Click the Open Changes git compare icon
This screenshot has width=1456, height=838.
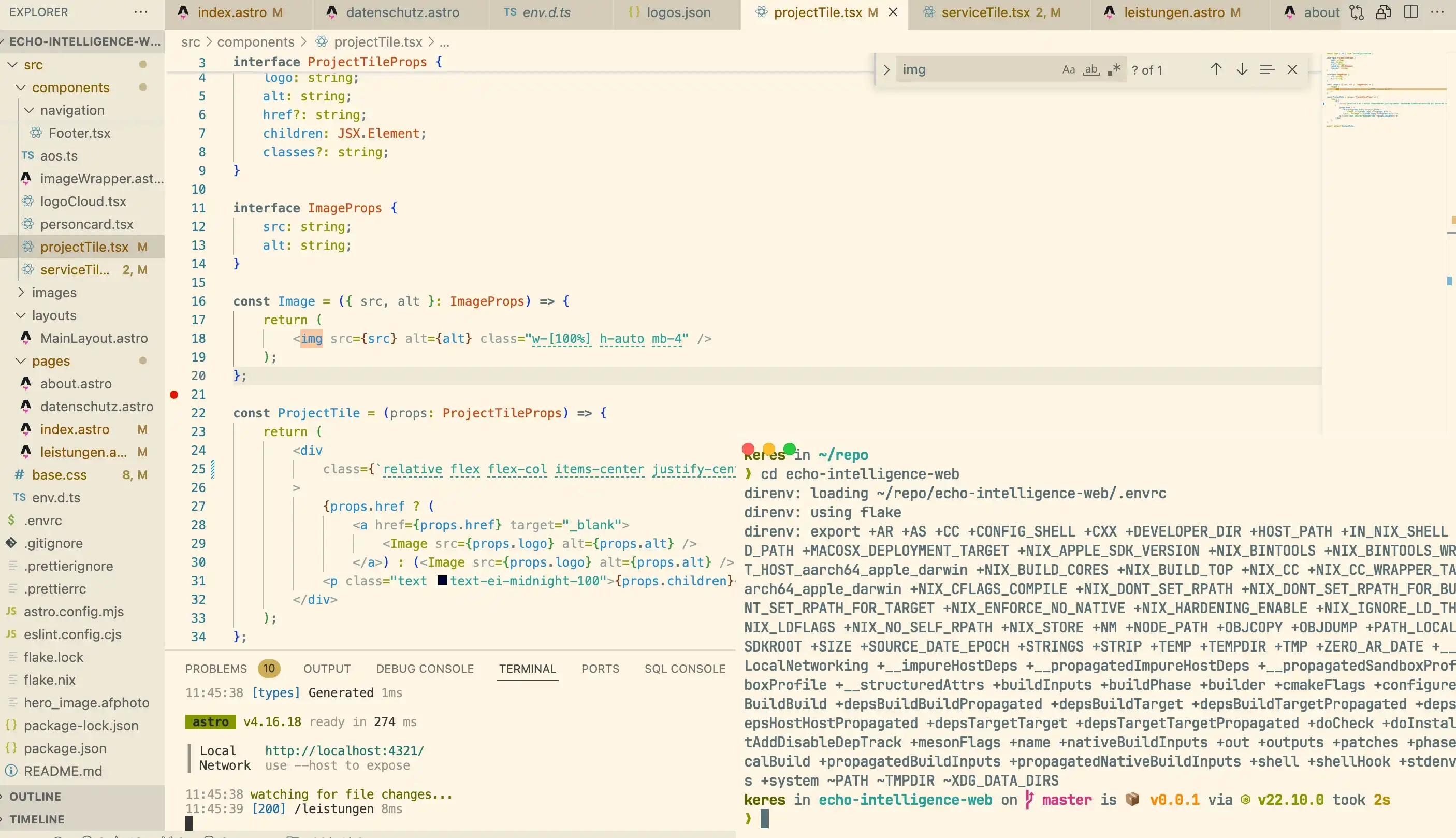click(1357, 12)
